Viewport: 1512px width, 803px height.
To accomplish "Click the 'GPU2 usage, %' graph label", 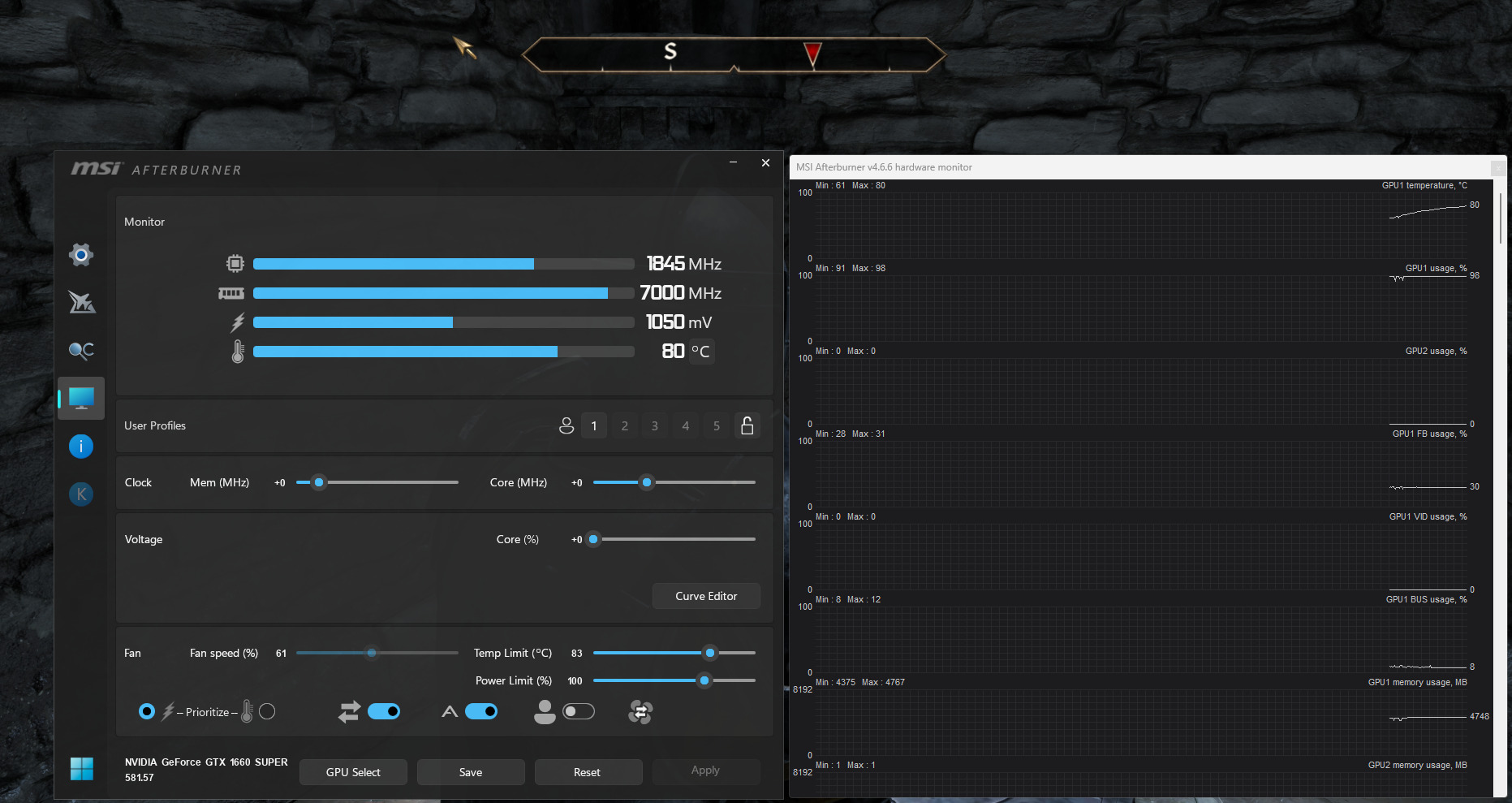I will [x=1437, y=352].
